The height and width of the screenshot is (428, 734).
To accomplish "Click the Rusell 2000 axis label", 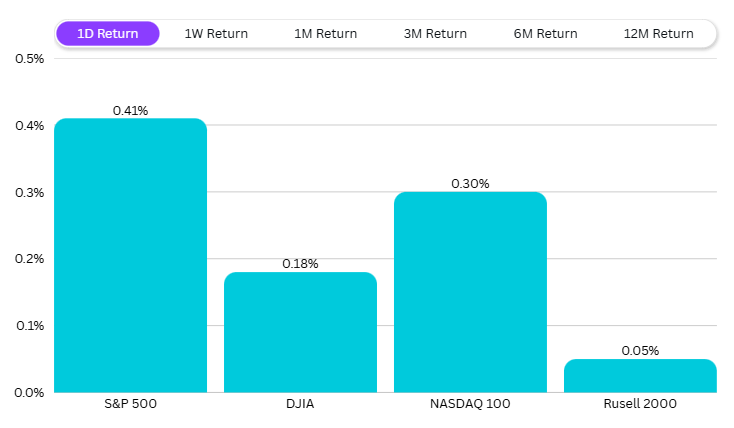I will point(640,404).
